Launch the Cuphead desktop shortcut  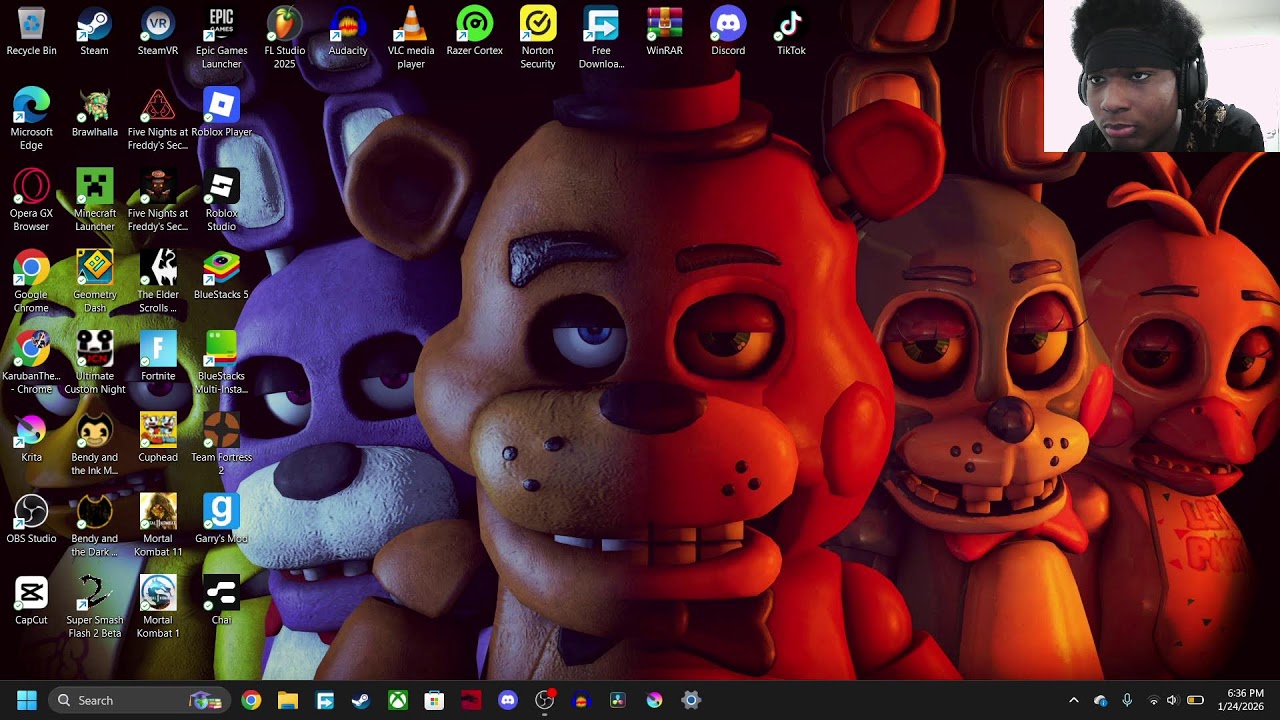[158, 438]
